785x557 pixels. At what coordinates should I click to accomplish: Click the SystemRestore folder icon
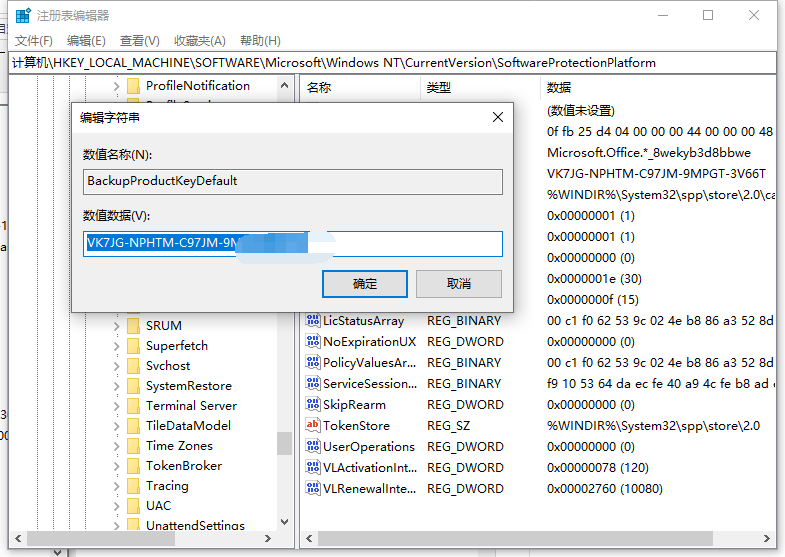(x=133, y=385)
